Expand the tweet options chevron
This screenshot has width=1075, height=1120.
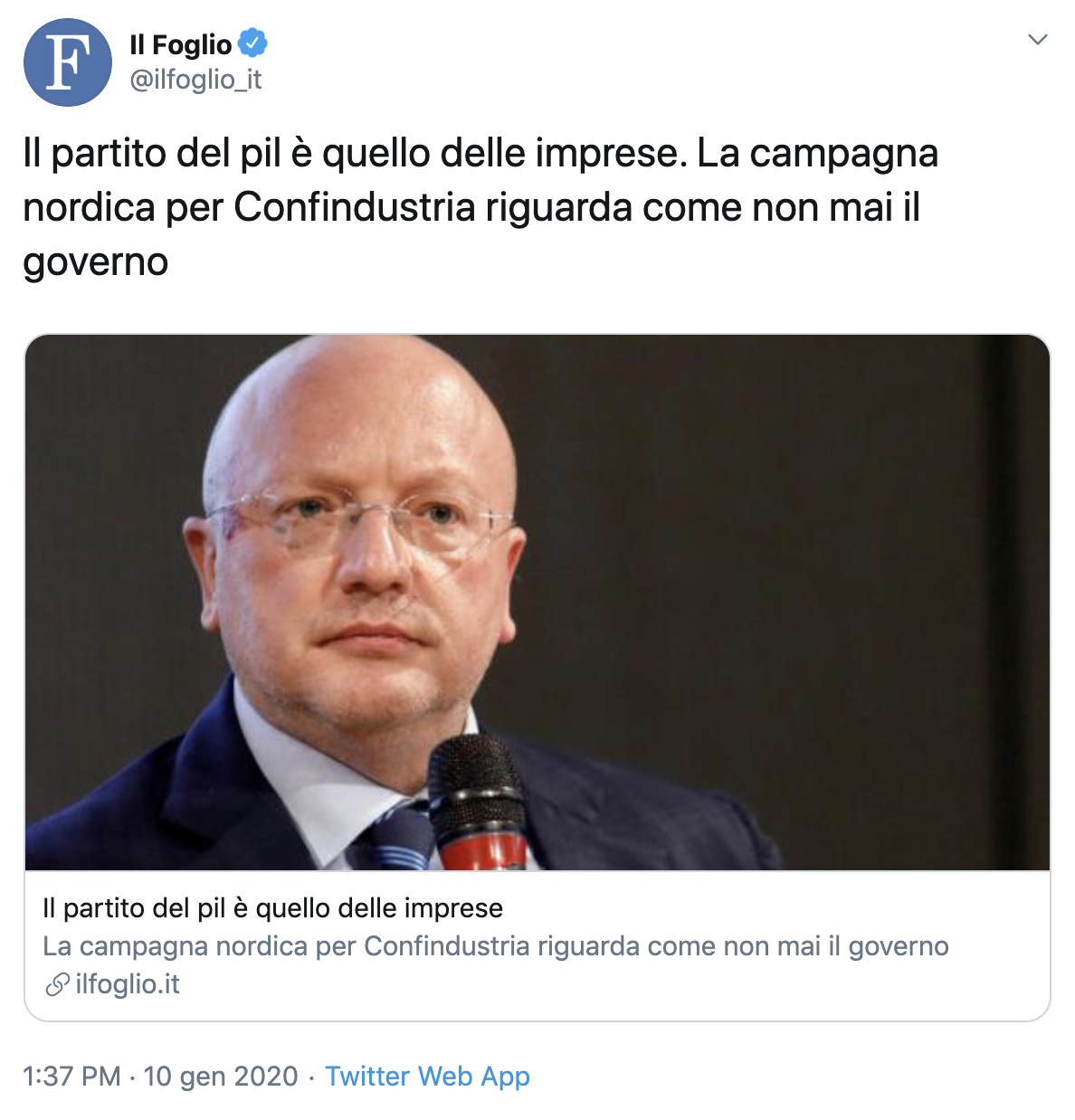click(1038, 40)
